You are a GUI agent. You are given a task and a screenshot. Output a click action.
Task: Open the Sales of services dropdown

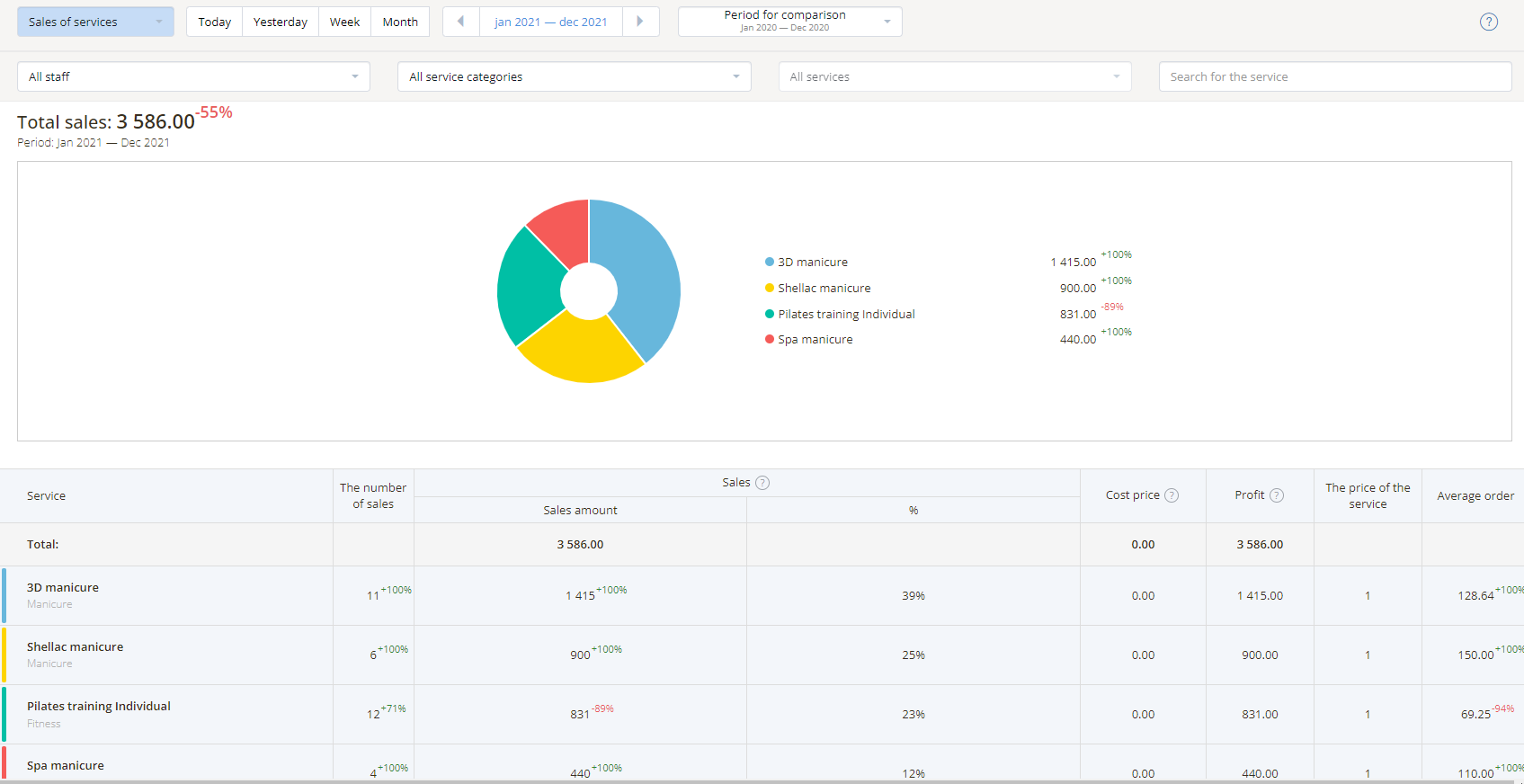pos(95,22)
